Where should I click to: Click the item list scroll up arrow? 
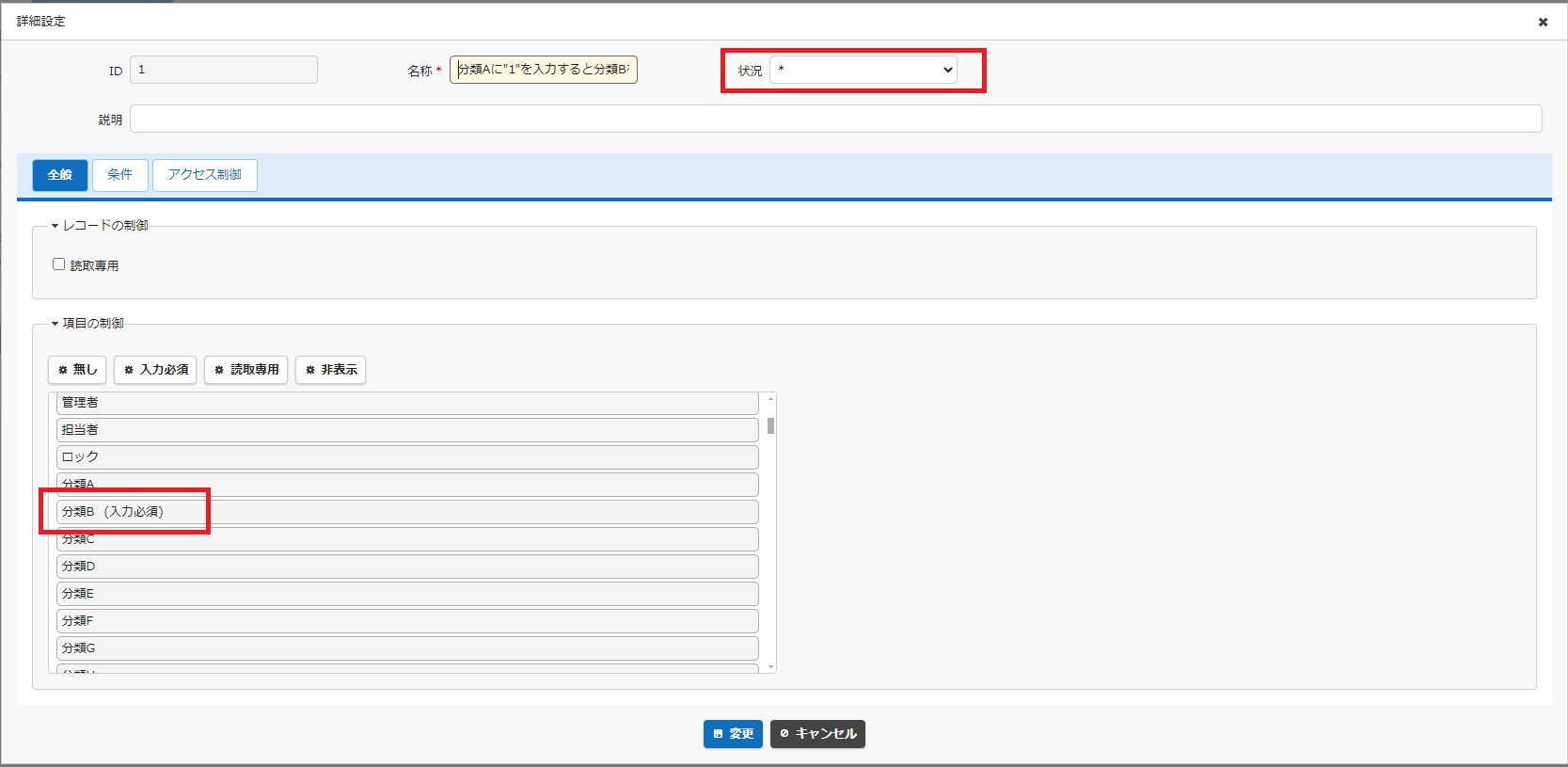point(770,399)
